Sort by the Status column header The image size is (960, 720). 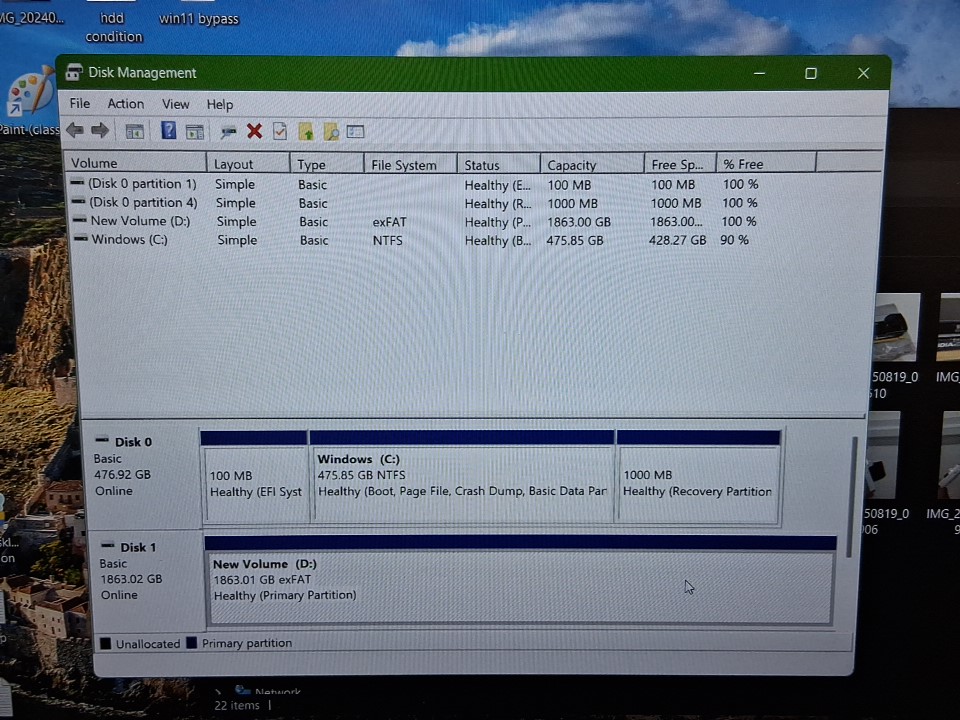[x=499, y=165]
